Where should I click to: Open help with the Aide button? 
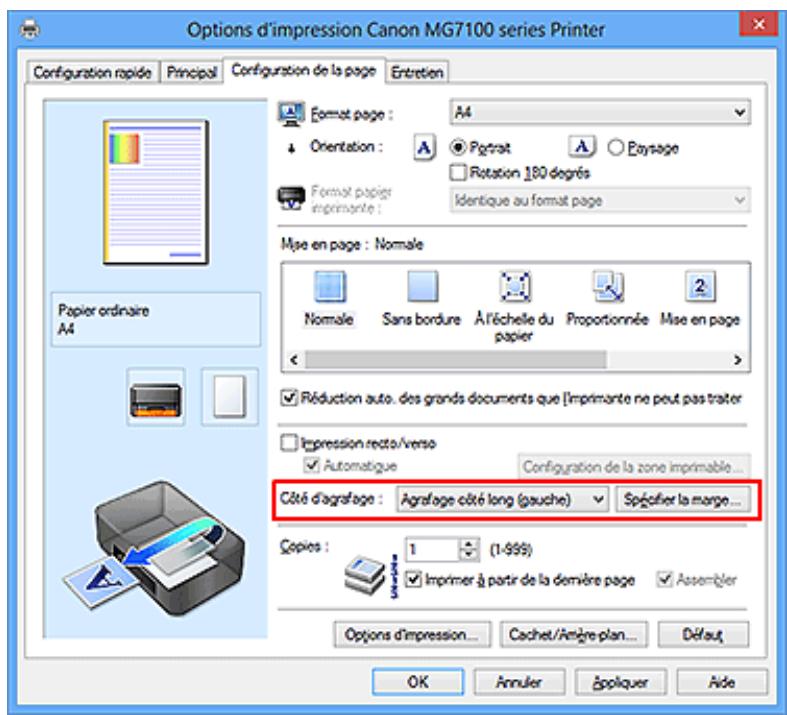722,682
